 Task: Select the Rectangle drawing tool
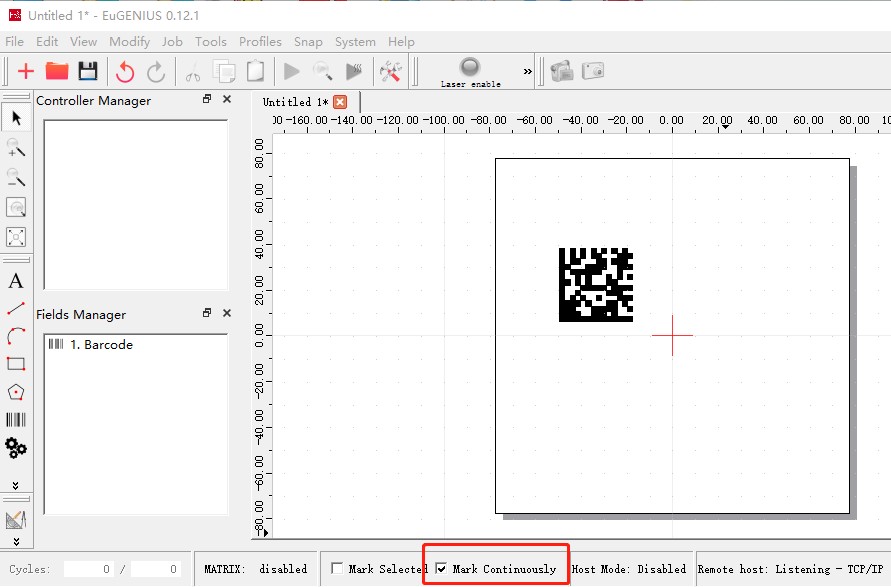click(x=16, y=364)
